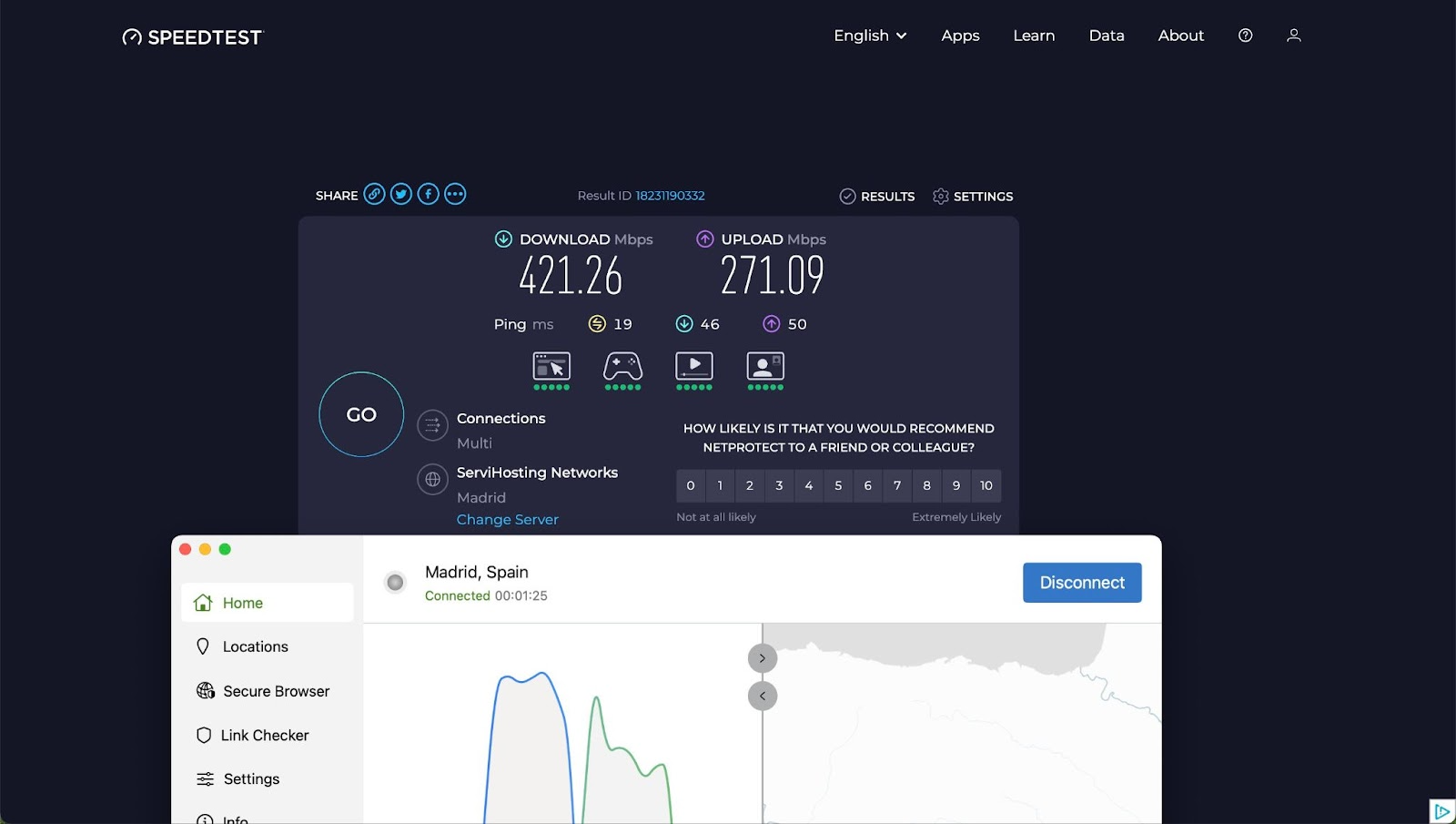
Task: Open Result ID 18231190332 link
Action: pos(670,196)
